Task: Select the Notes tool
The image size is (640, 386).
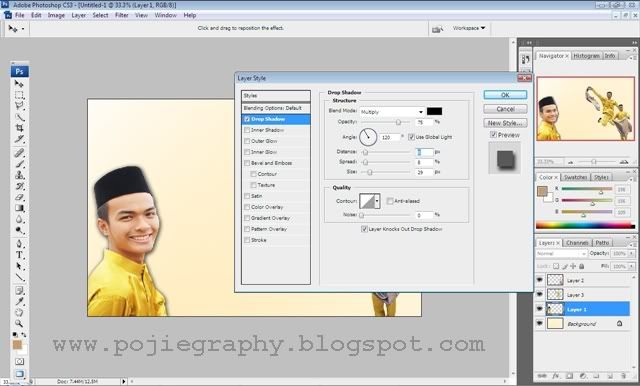Action: (x=19, y=291)
